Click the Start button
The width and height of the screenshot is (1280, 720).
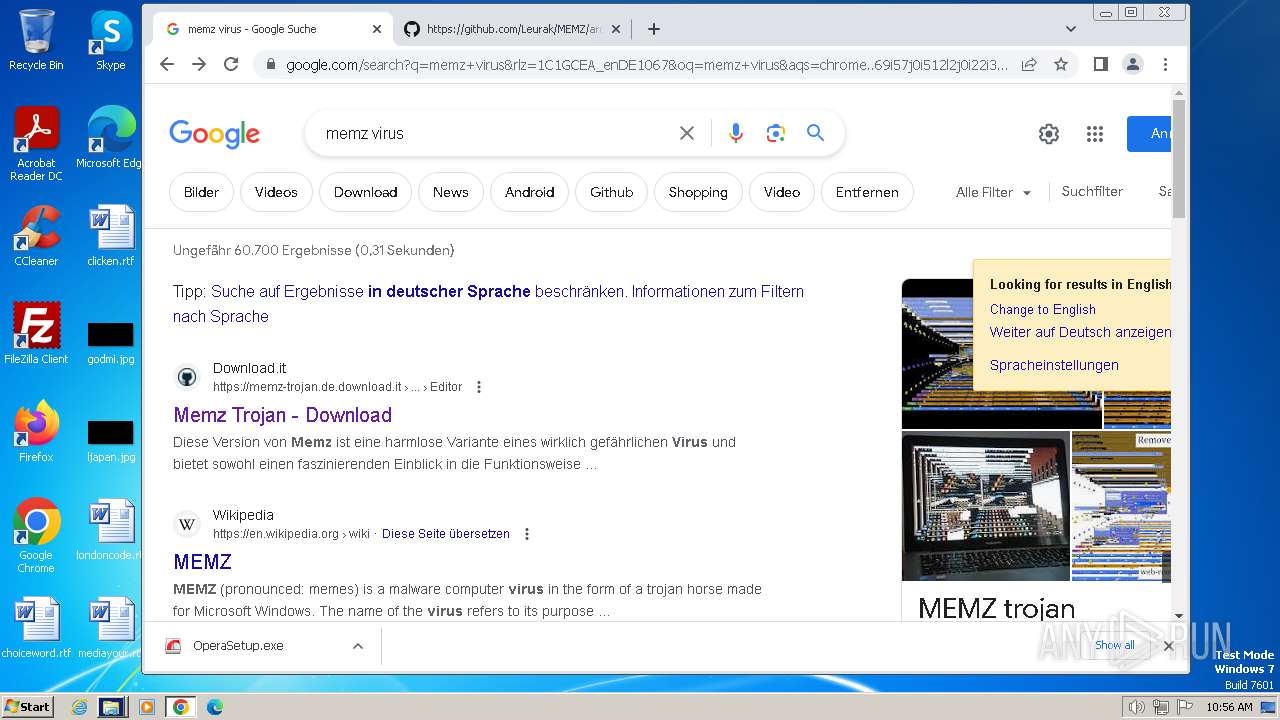tap(27, 706)
